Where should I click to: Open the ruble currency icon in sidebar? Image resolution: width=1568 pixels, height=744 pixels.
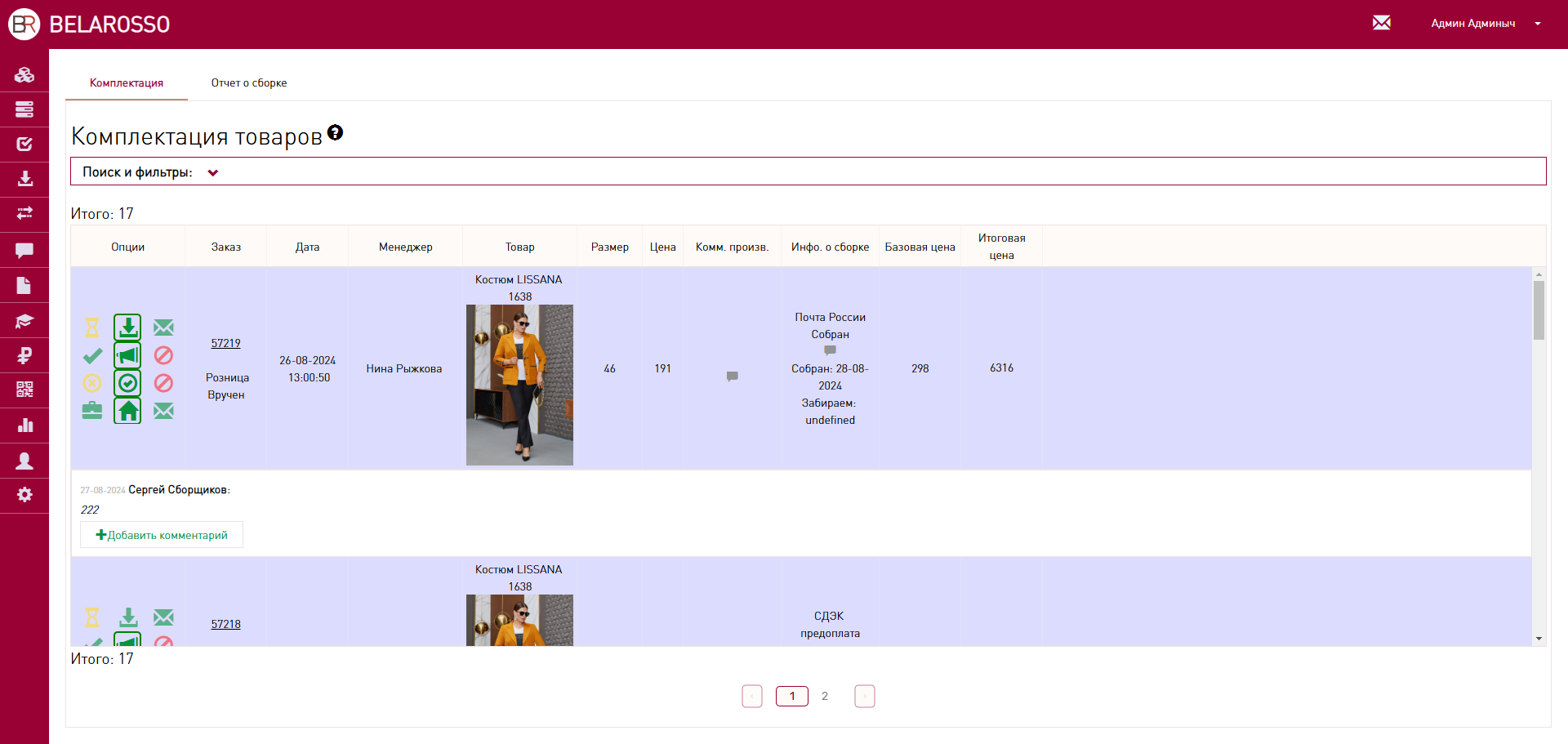click(24, 355)
